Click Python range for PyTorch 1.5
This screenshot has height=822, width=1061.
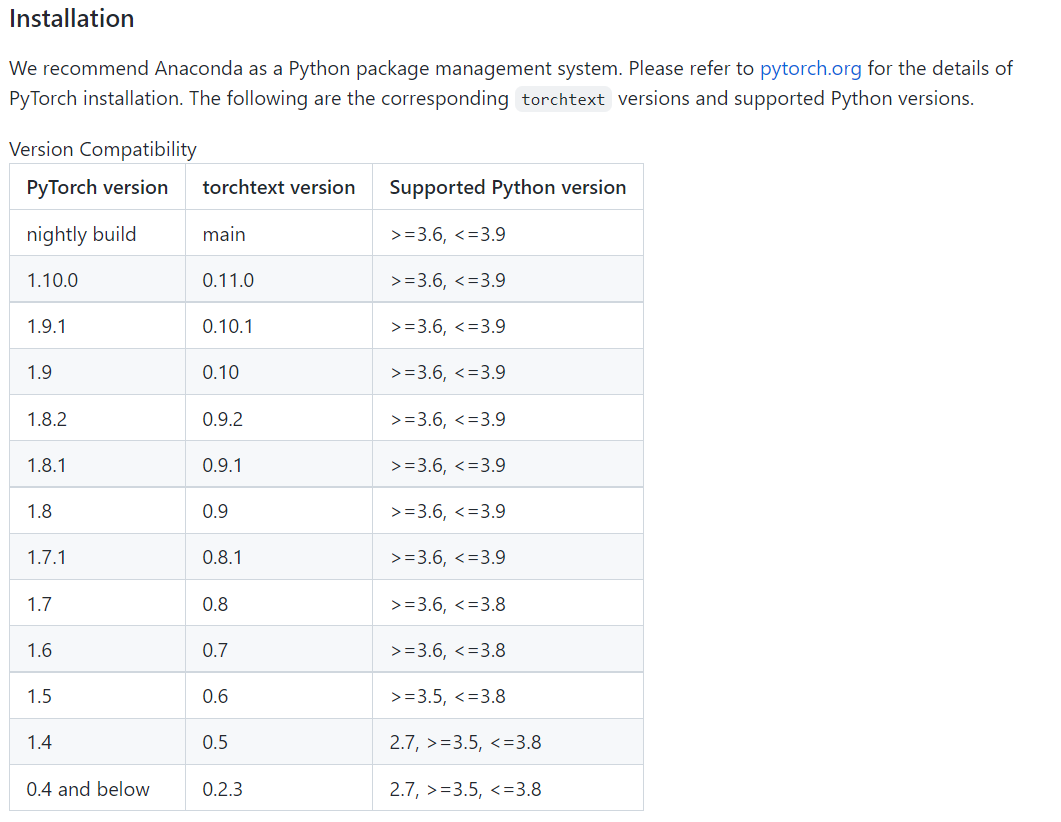(507, 696)
